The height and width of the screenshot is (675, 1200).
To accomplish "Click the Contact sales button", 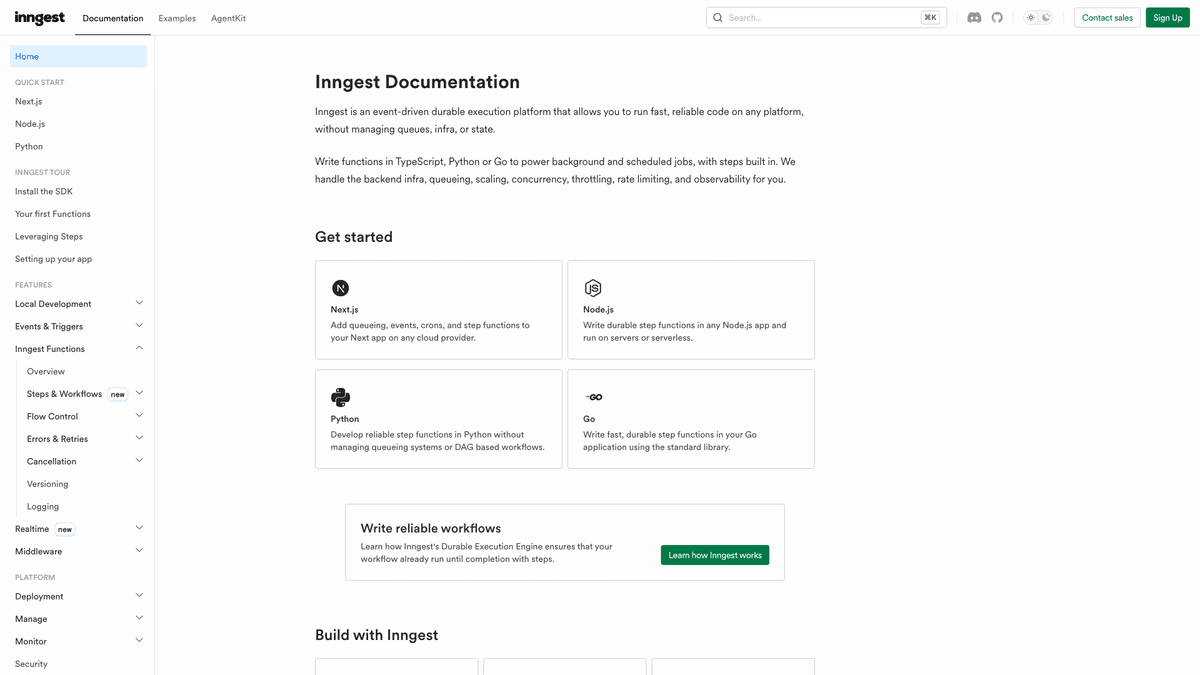I will 1107,18.
